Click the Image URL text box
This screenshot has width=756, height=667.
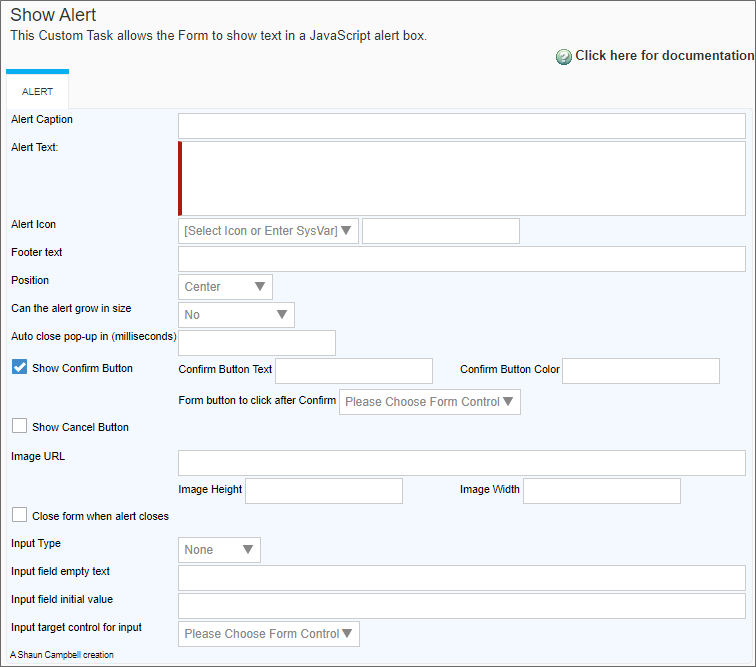tap(462, 463)
